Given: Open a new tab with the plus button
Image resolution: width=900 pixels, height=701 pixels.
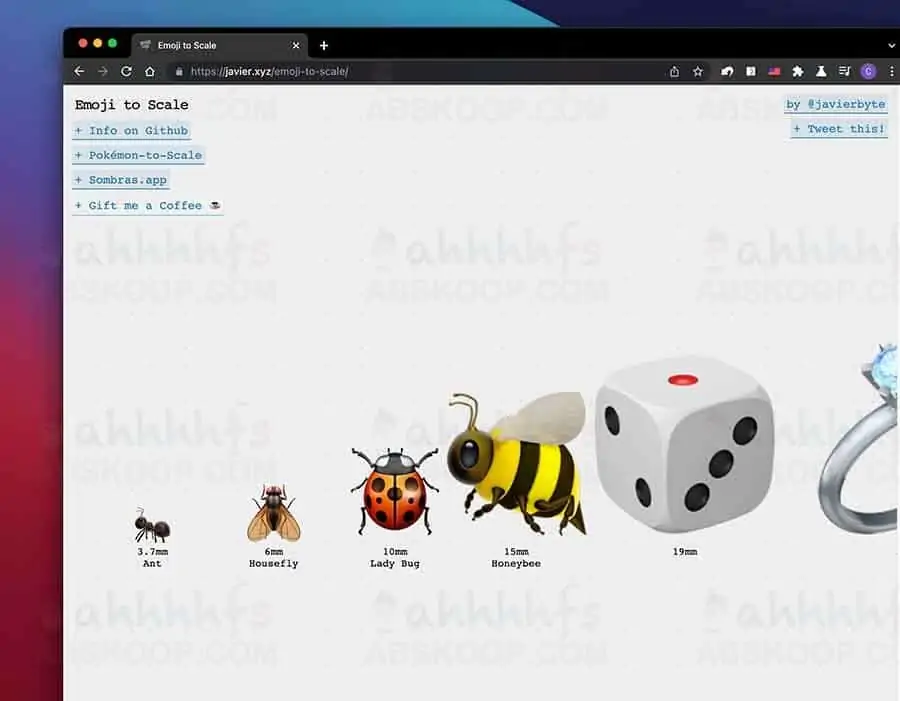Looking at the screenshot, I should tap(323, 44).
